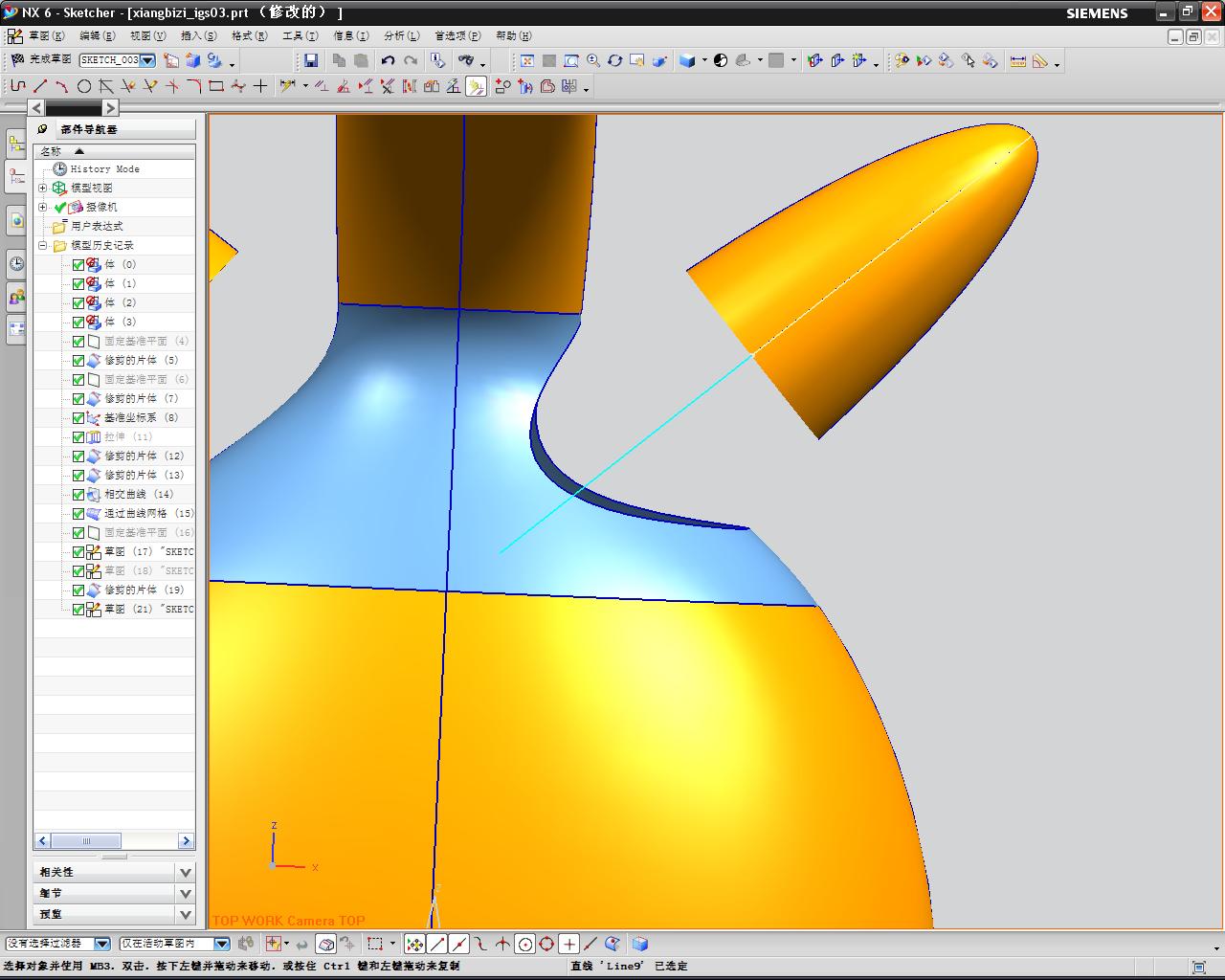Image resolution: width=1225 pixels, height=980 pixels.
Task: Select the Rectangle sketch tool
Action: point(216,86)
